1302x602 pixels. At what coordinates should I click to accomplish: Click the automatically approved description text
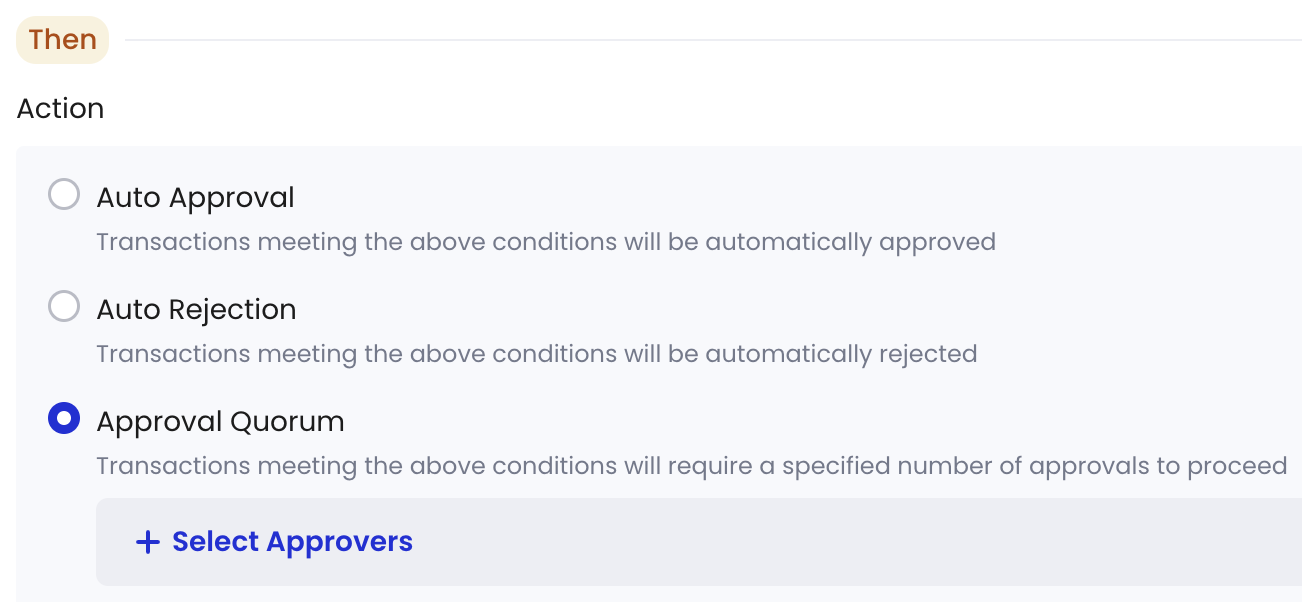coord(546,242)
